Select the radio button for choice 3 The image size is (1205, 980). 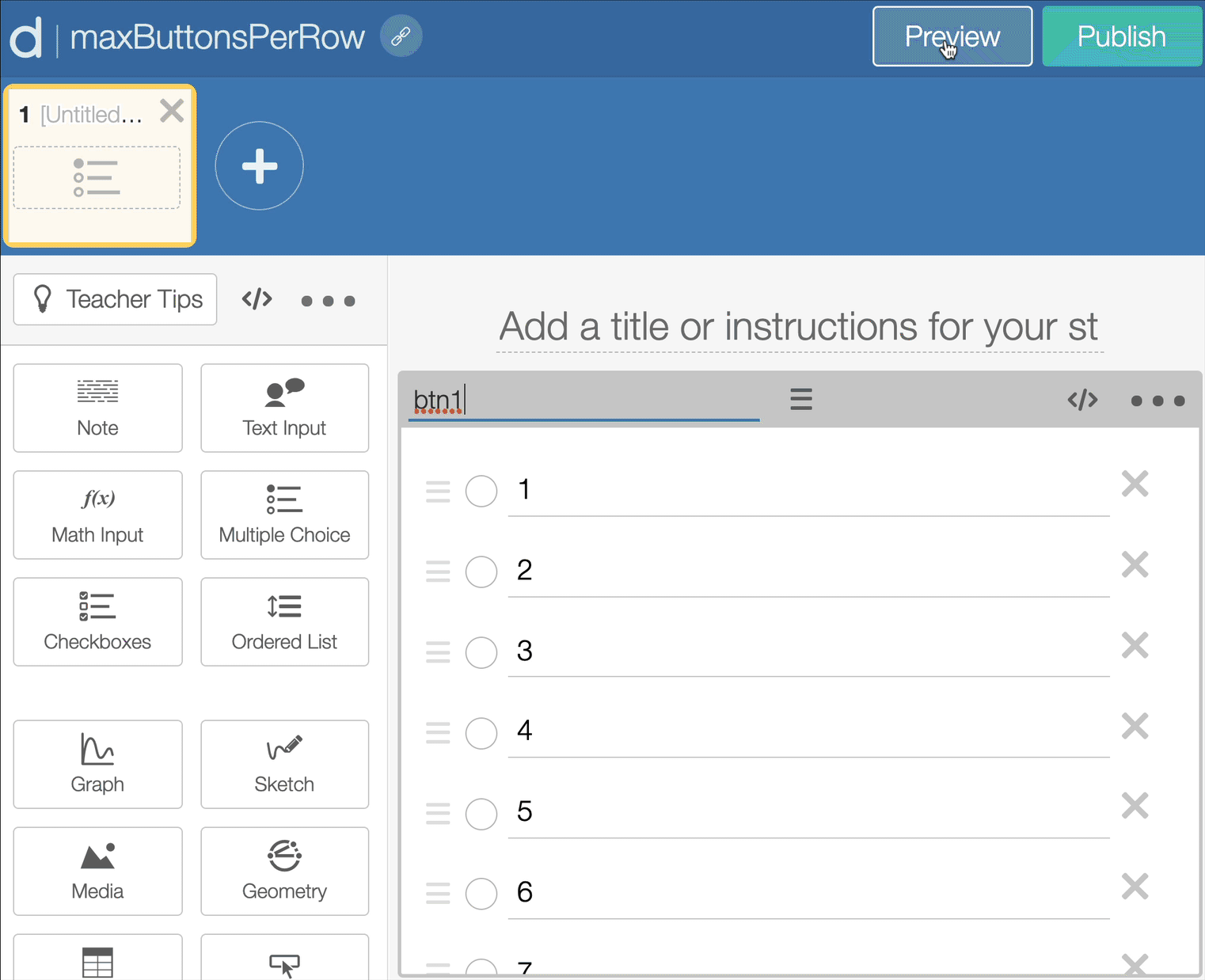(x=481, y=652)
